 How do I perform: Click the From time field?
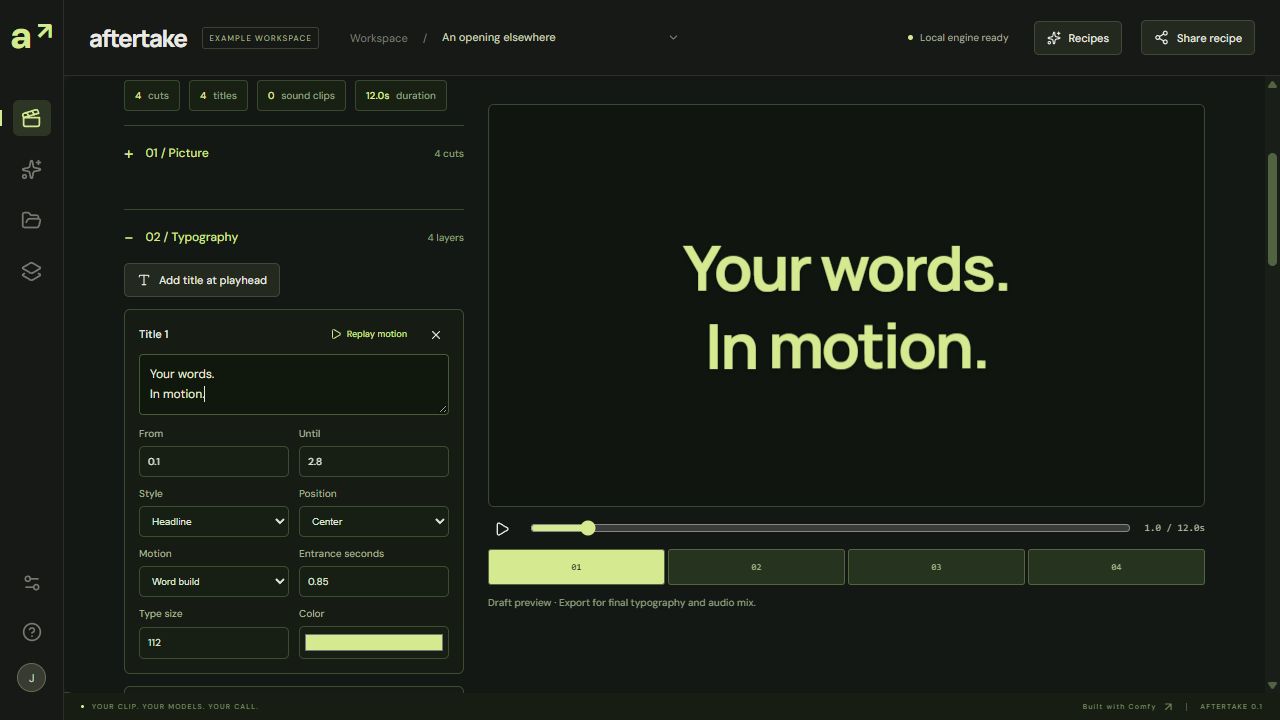click(214, 461)
